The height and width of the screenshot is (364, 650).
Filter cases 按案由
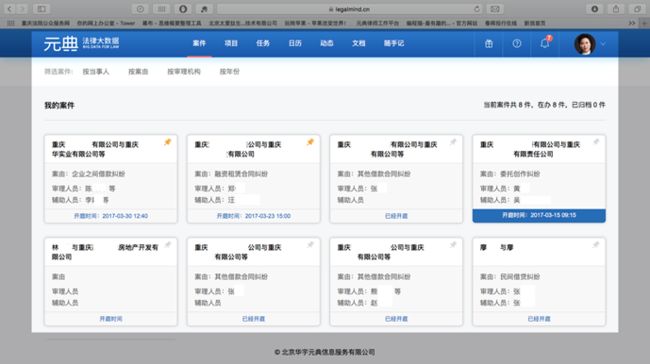point(138,72)
